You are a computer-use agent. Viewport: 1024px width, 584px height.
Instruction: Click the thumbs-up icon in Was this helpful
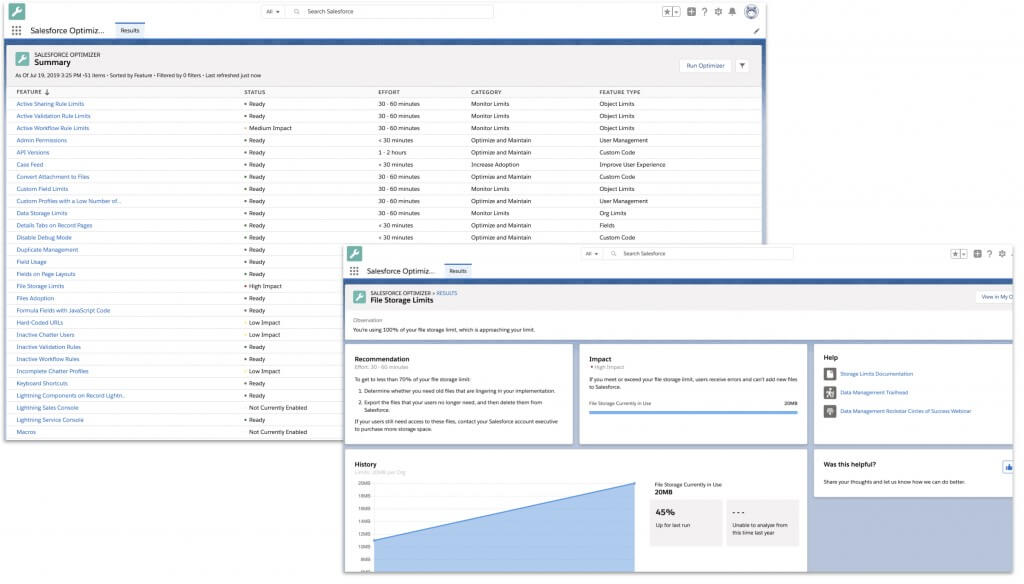point(1009,466)
